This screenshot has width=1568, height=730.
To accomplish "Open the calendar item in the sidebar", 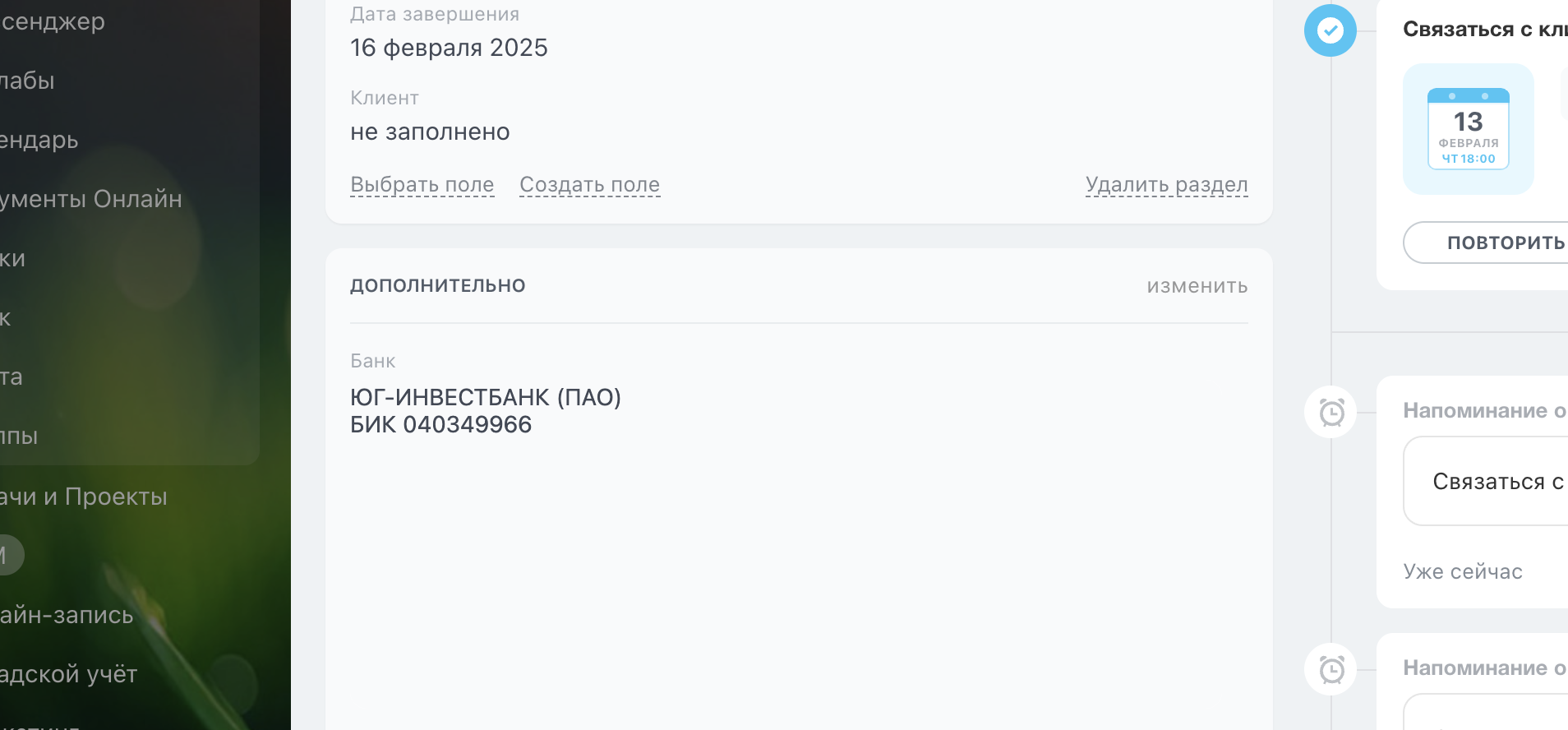I will pyautogui.click(x=39, y=140).
